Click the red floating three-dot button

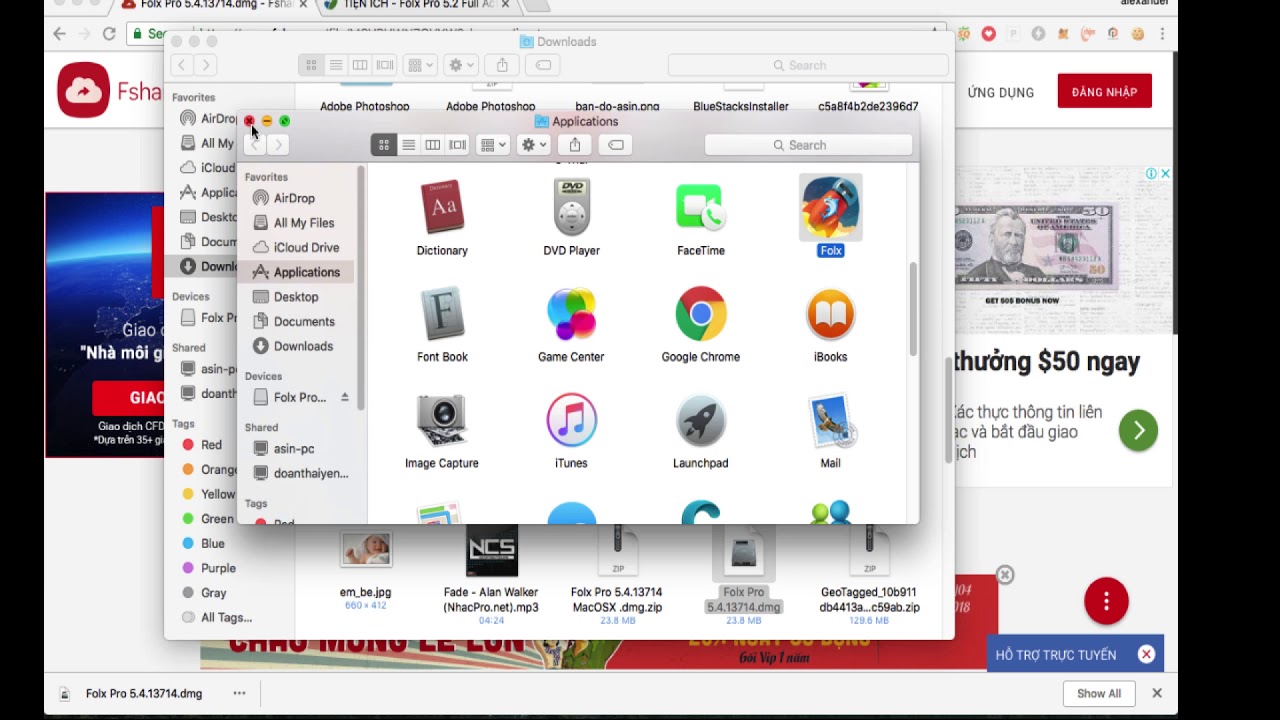pos(1106,601)
